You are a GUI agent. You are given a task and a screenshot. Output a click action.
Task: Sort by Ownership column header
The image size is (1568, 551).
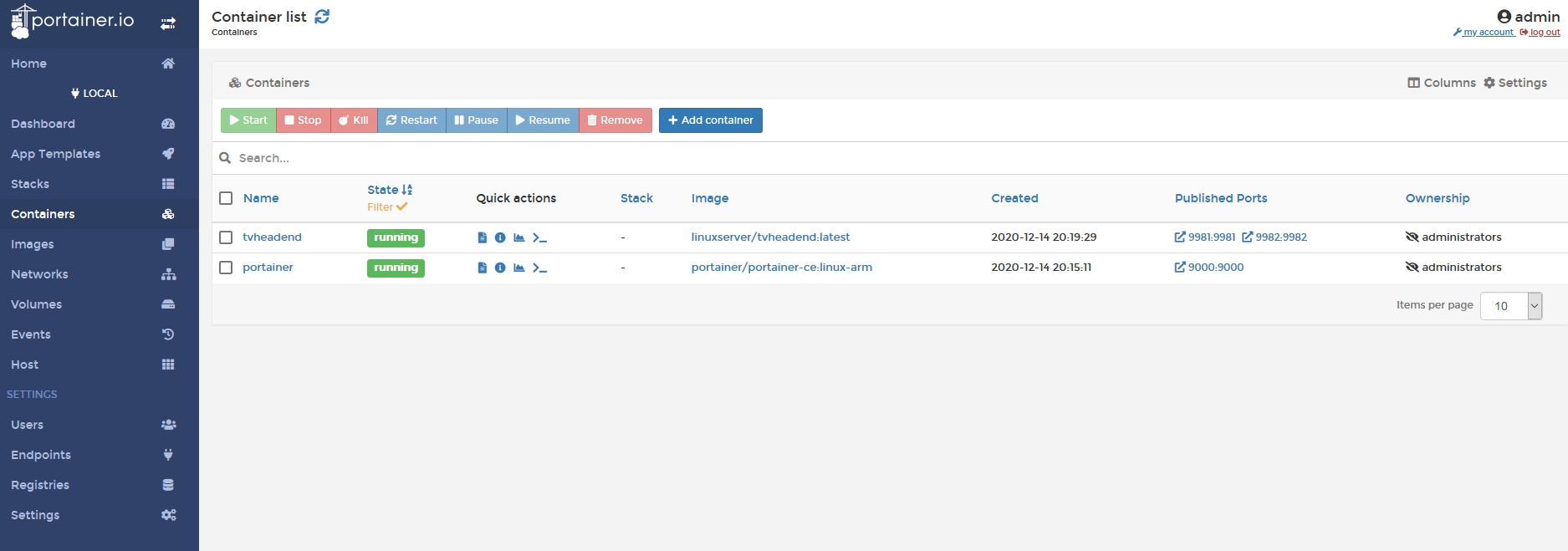click(1438, 198)
